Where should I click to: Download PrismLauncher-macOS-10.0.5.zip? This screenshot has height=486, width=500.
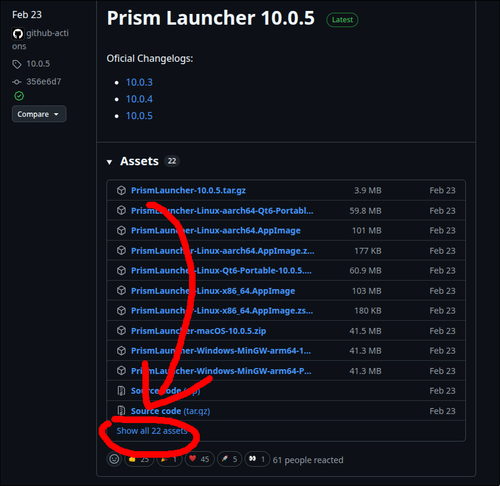pos(199,331)
